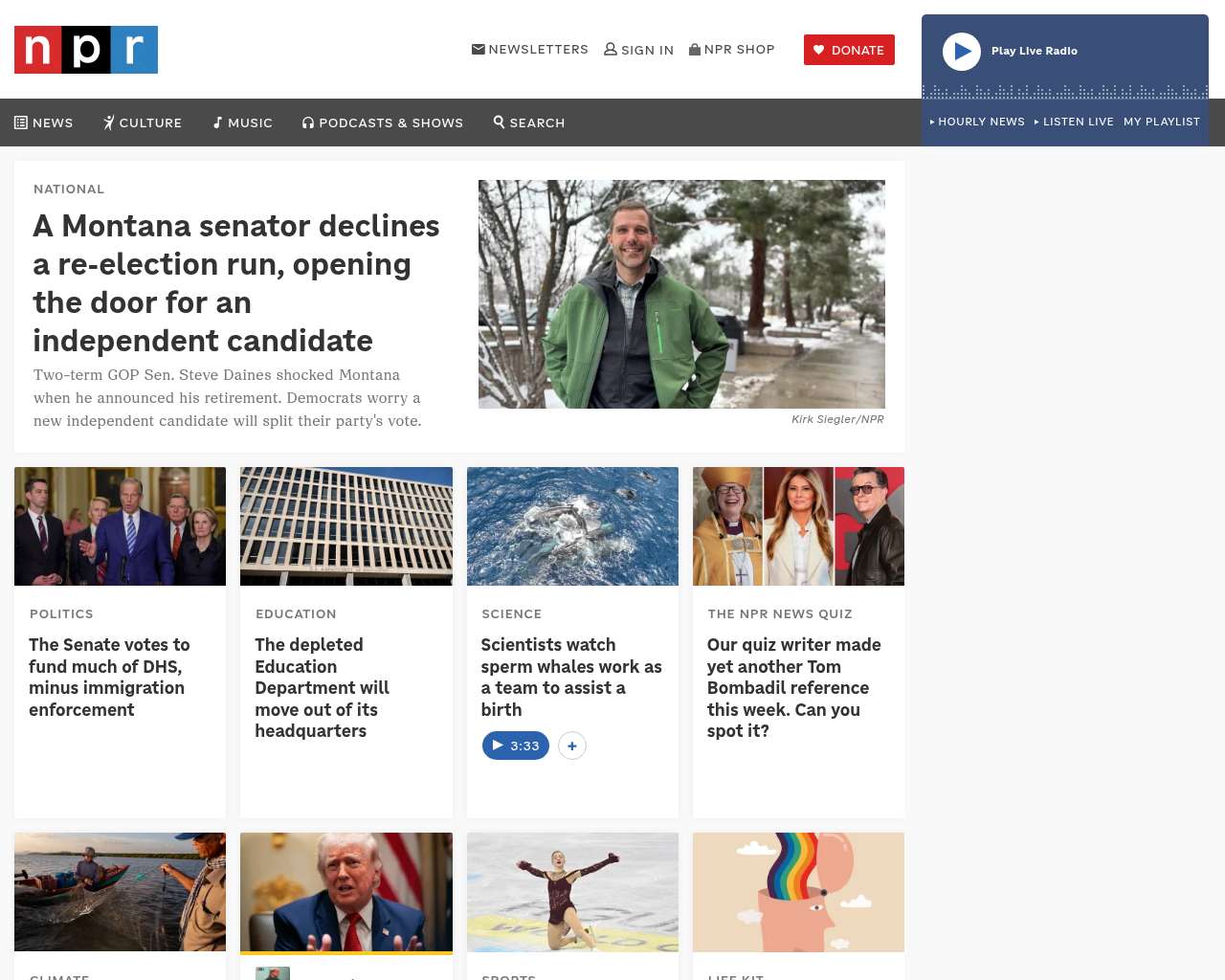Click the Search magnifier icon

[499, 122]
